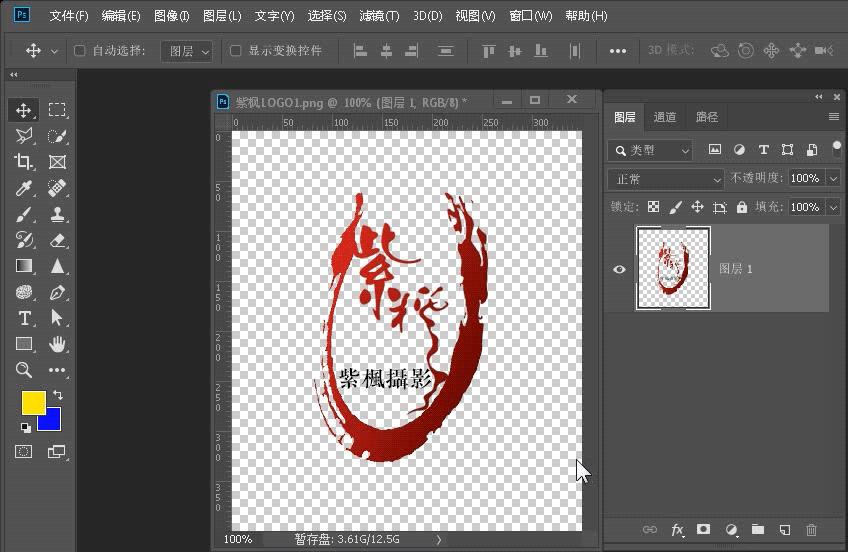This screenshot has height=552, width=848.
Task: Select the History Brush tool
Action: point(23,240)
